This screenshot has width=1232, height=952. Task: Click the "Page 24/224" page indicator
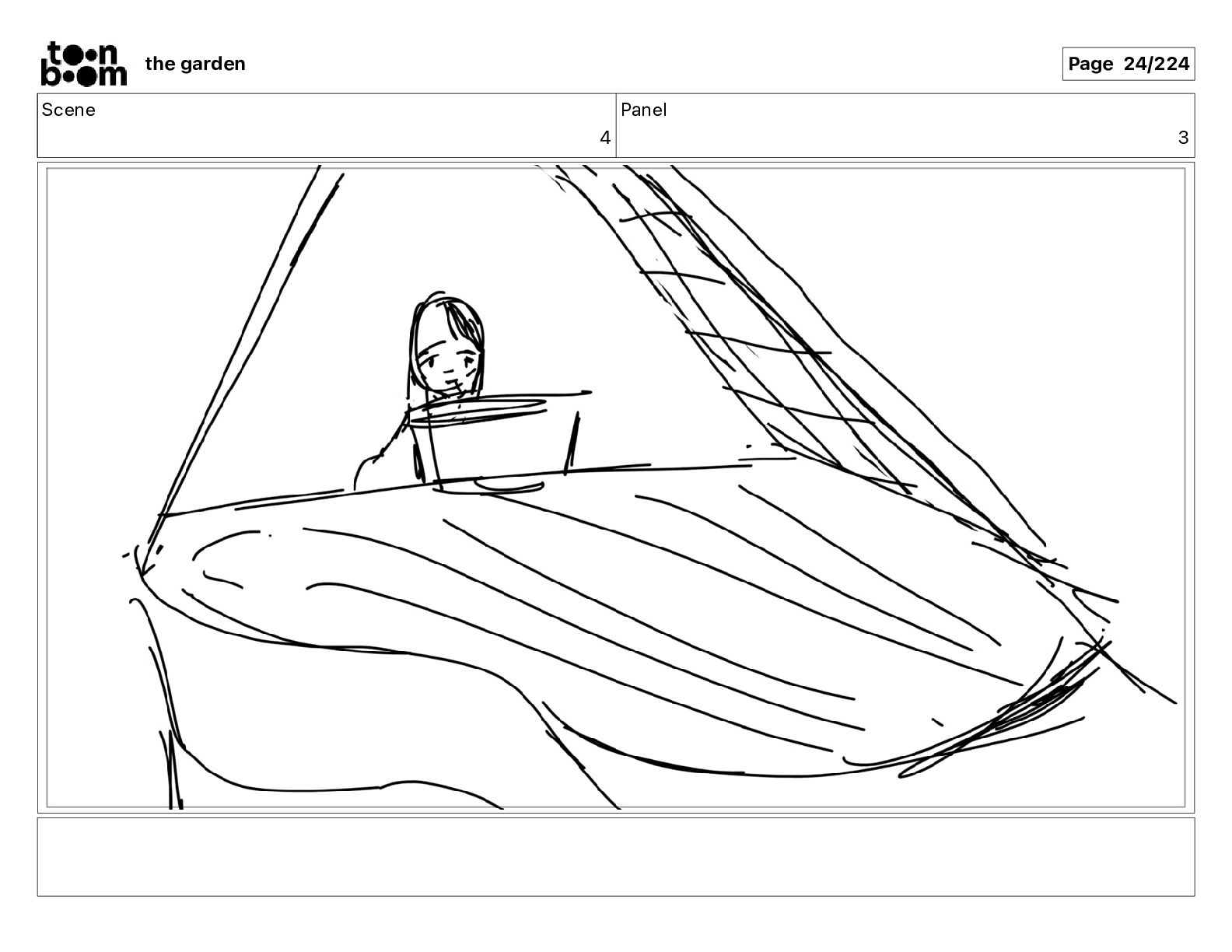pos(1129,64)
